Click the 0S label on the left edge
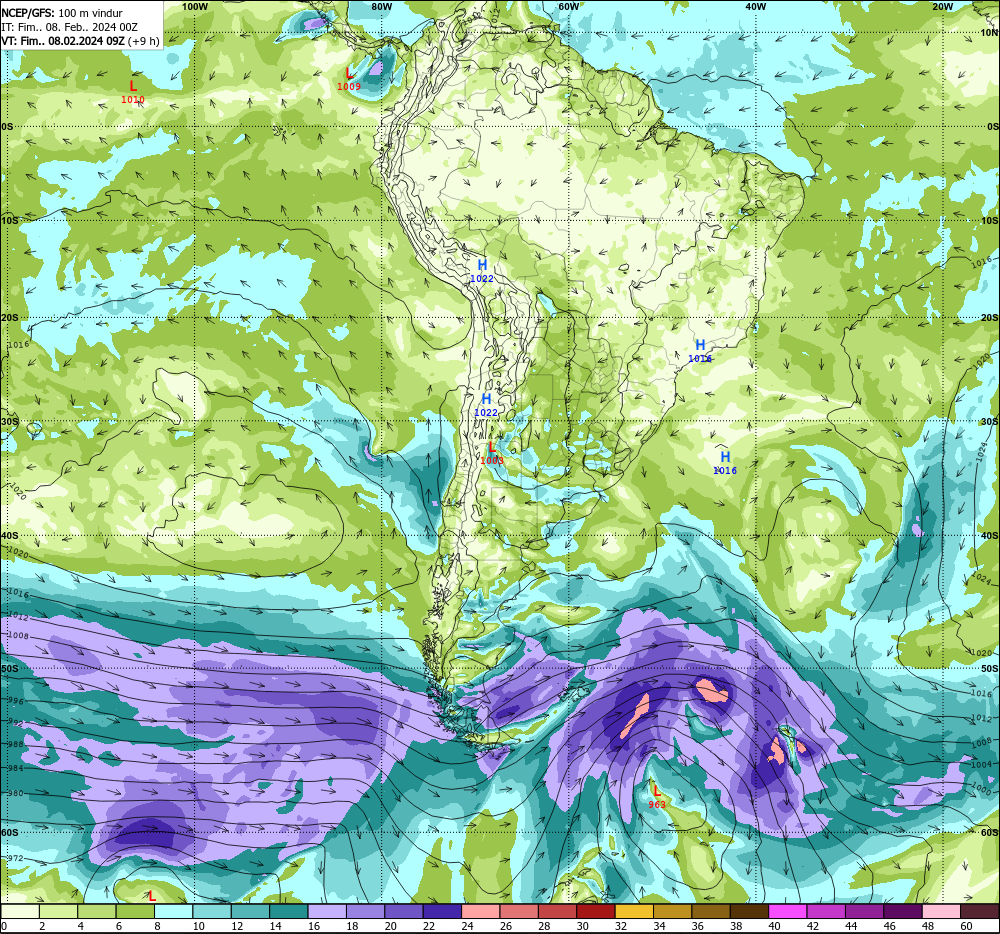 (7, 127)
